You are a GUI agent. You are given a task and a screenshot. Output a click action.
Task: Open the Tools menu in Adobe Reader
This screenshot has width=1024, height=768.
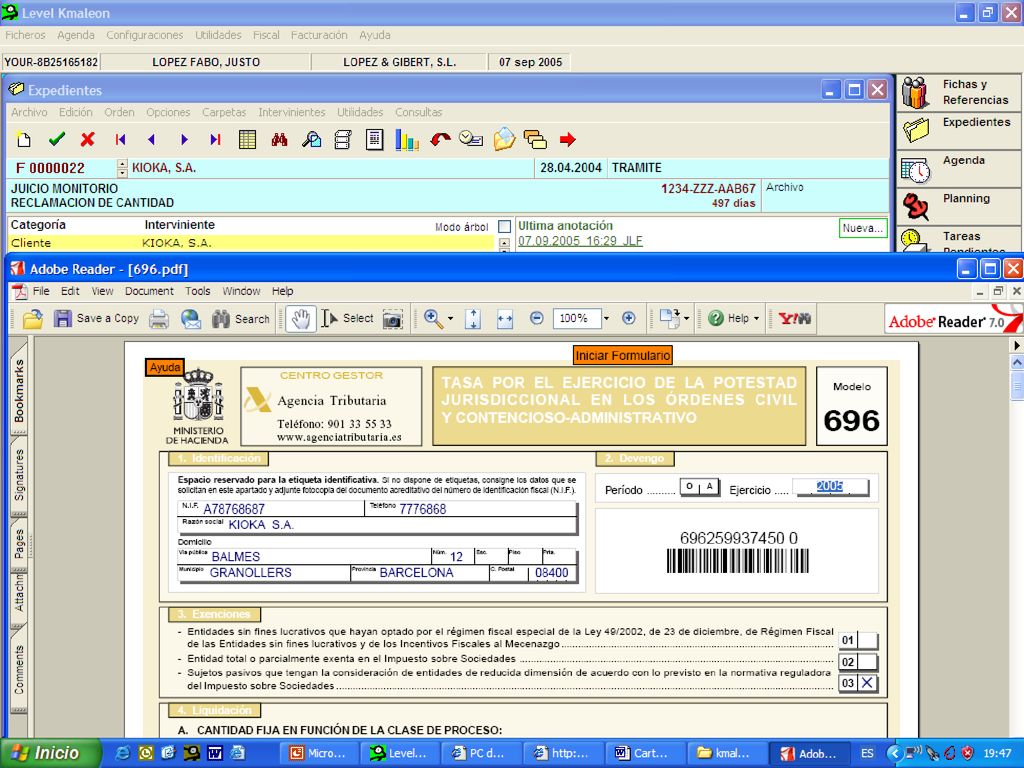point(198,291)
